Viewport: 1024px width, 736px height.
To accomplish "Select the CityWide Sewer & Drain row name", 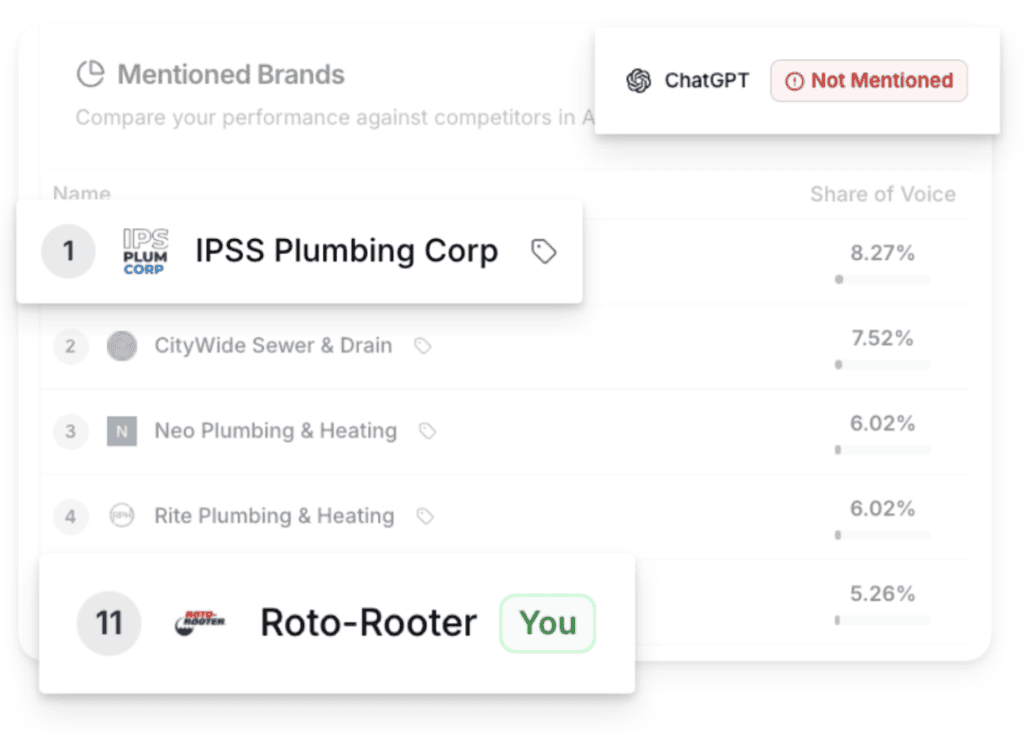I will point(272,346).
